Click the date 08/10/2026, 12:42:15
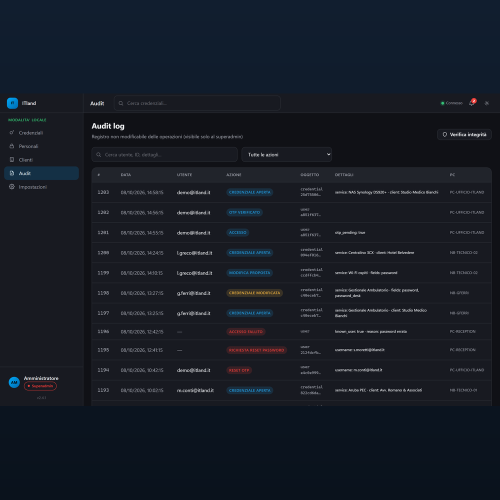This screenshot has height=500, width=500. click(142, 332)
